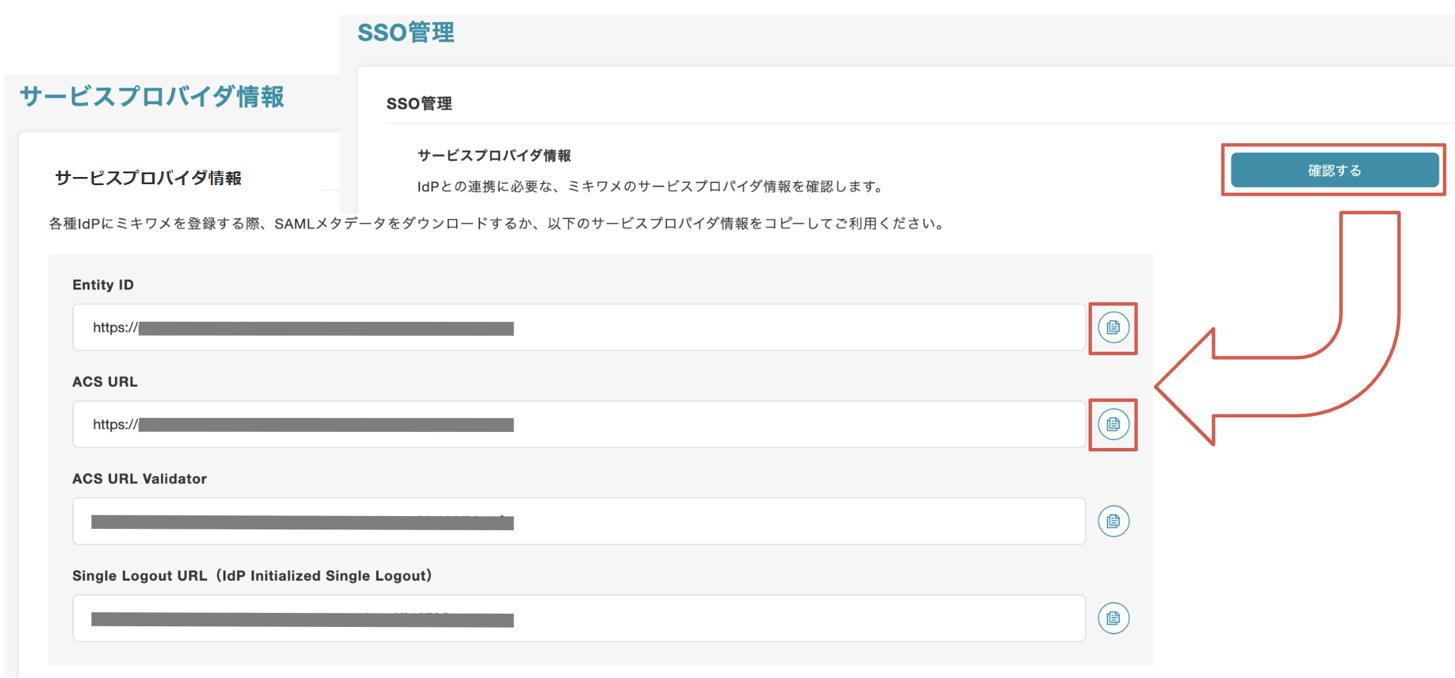Click the IdPとの連携に必要な description text
This screenshot has height=678, width=1455.
[x=650, y=186]
